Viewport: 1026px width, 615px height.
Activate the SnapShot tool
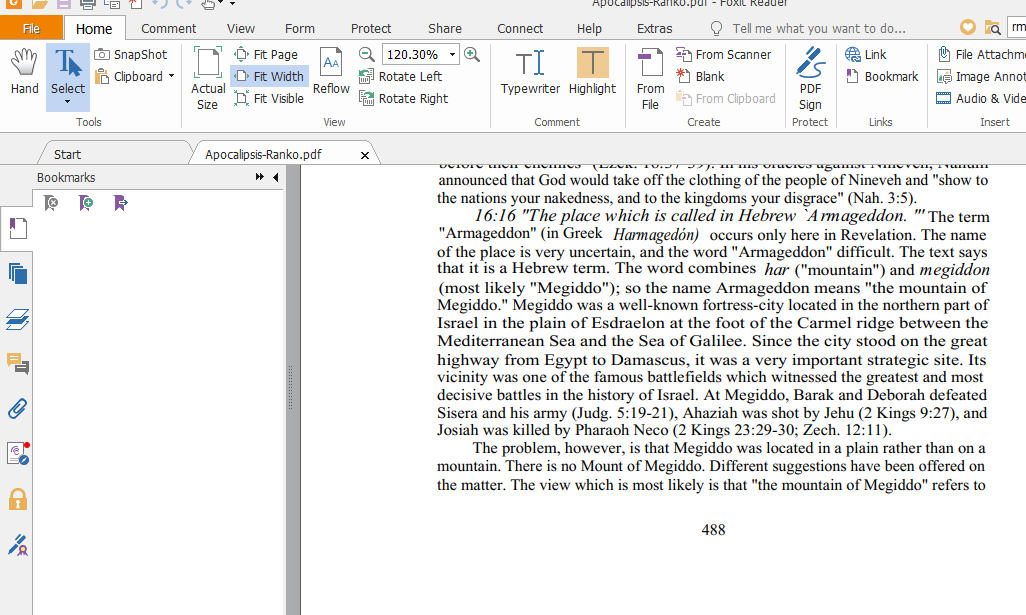coord(131,54)
